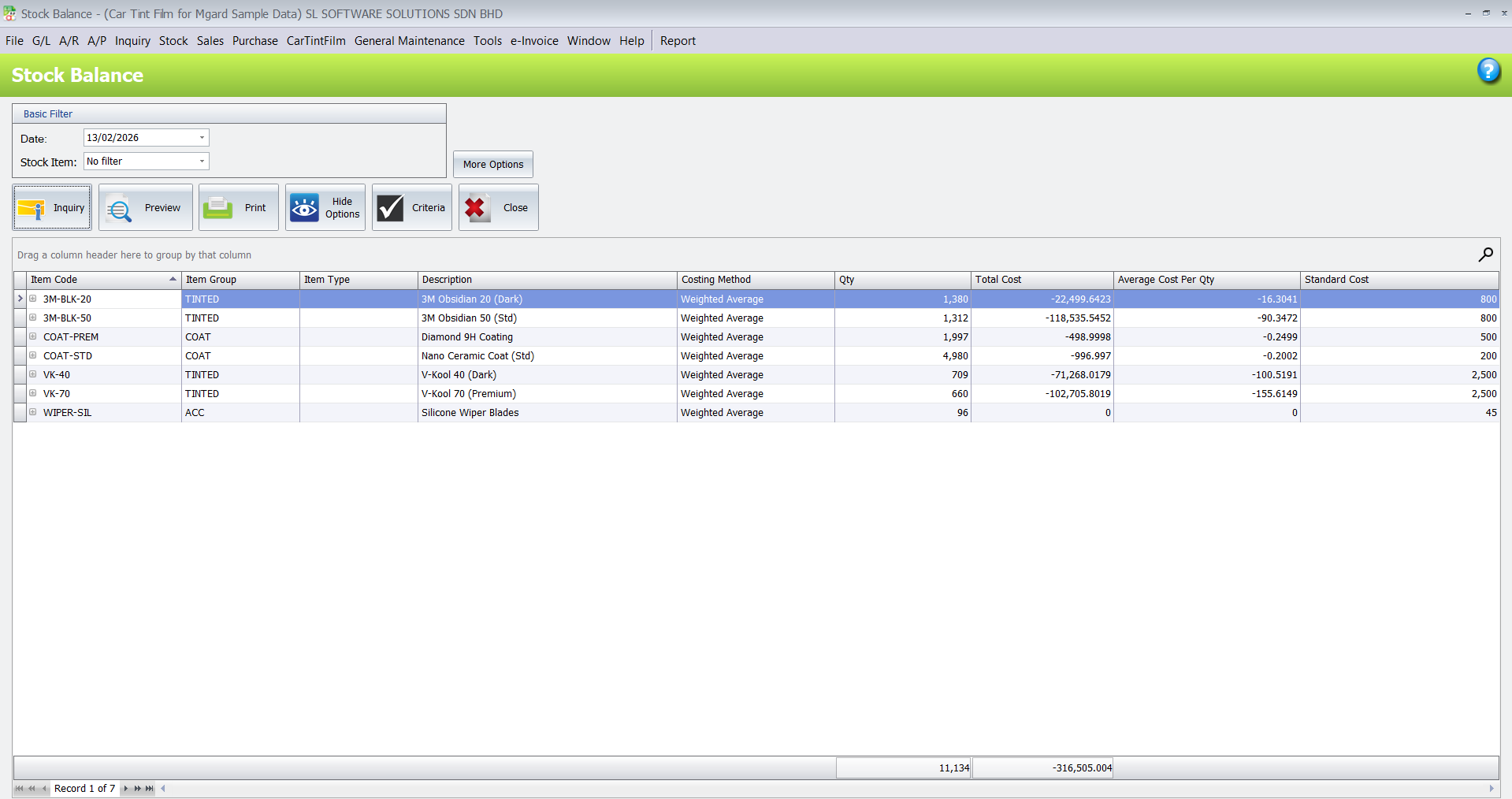Screen dimensions: 1512x799
Task: Click the Print printer icon
Action: tap(217, 208)
